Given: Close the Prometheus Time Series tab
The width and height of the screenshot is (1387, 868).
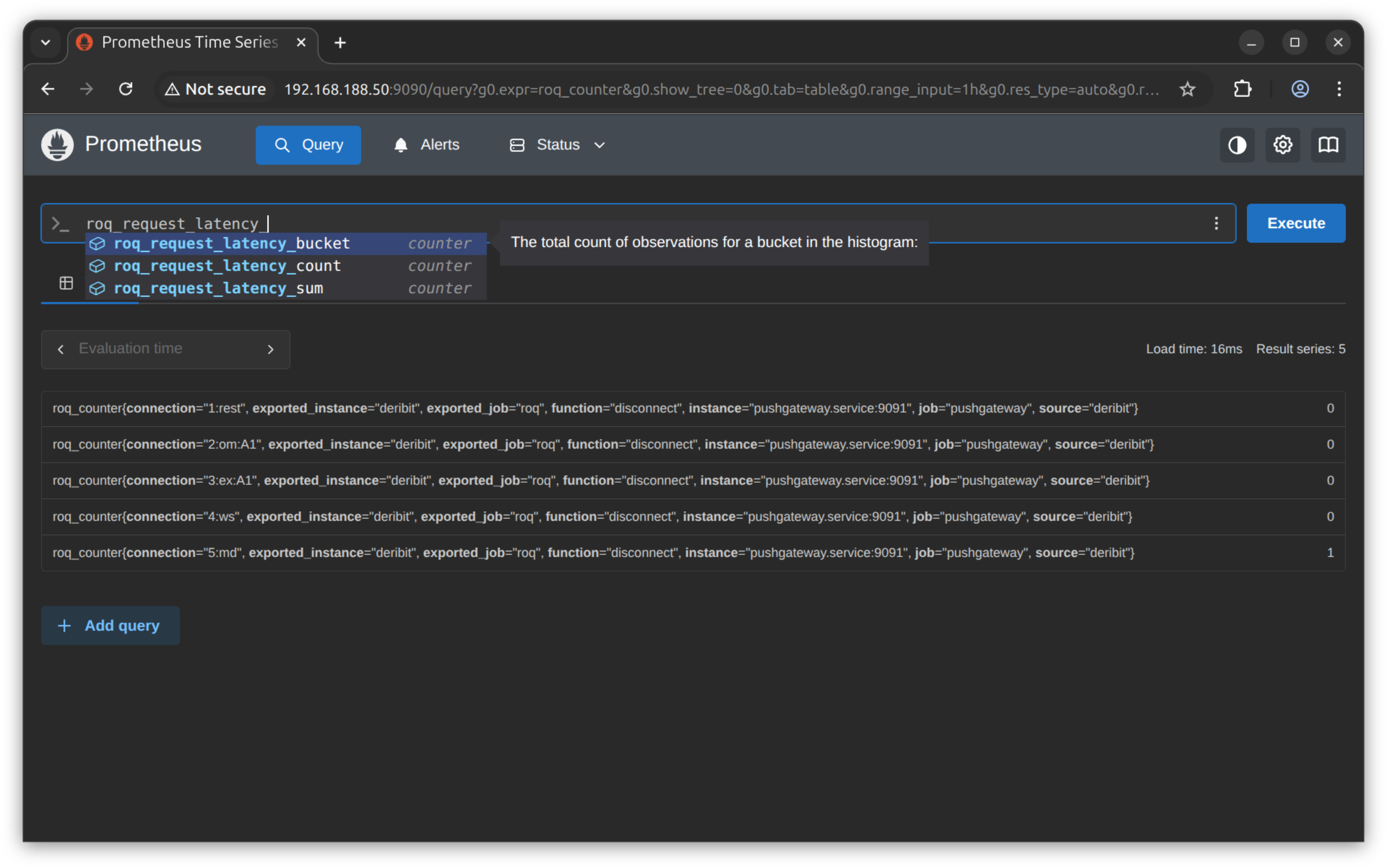Looking at the screenshot, I should coord(301,42).
